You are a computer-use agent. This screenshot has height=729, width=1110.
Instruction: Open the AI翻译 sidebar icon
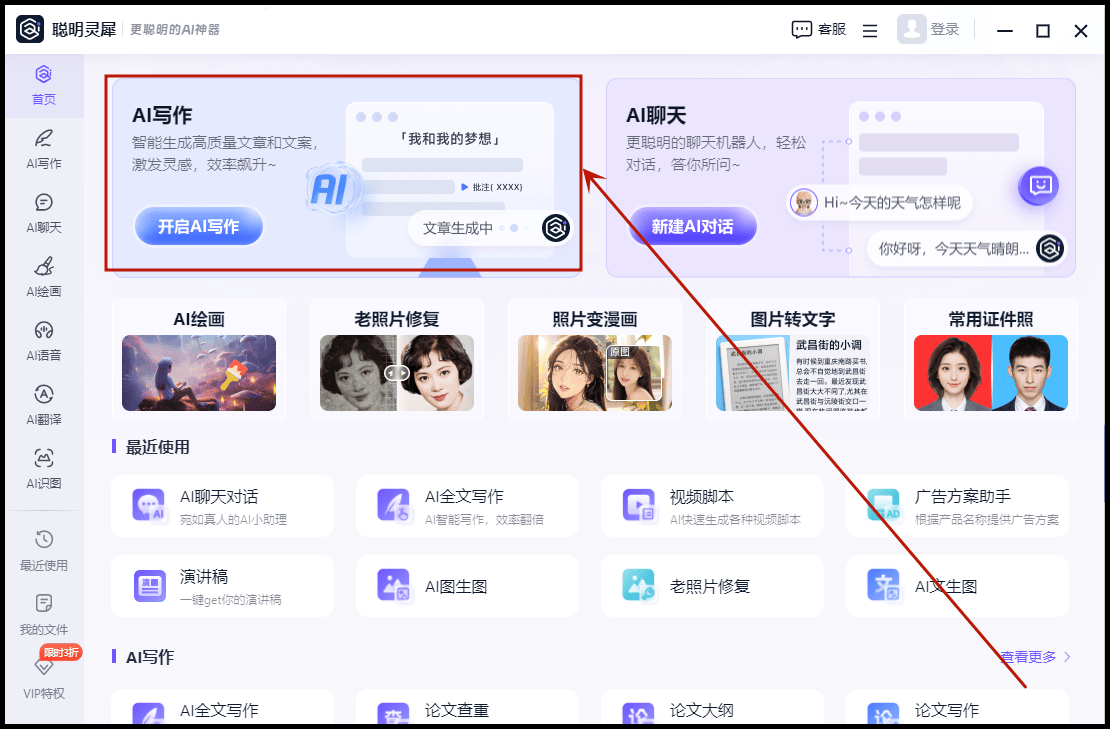tap(43, 406)
